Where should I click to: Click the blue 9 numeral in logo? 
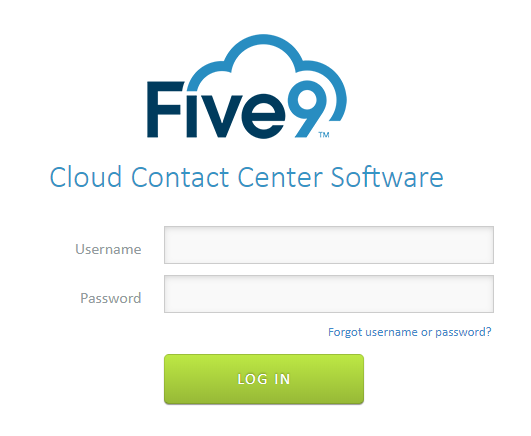[x=307, y=108]
